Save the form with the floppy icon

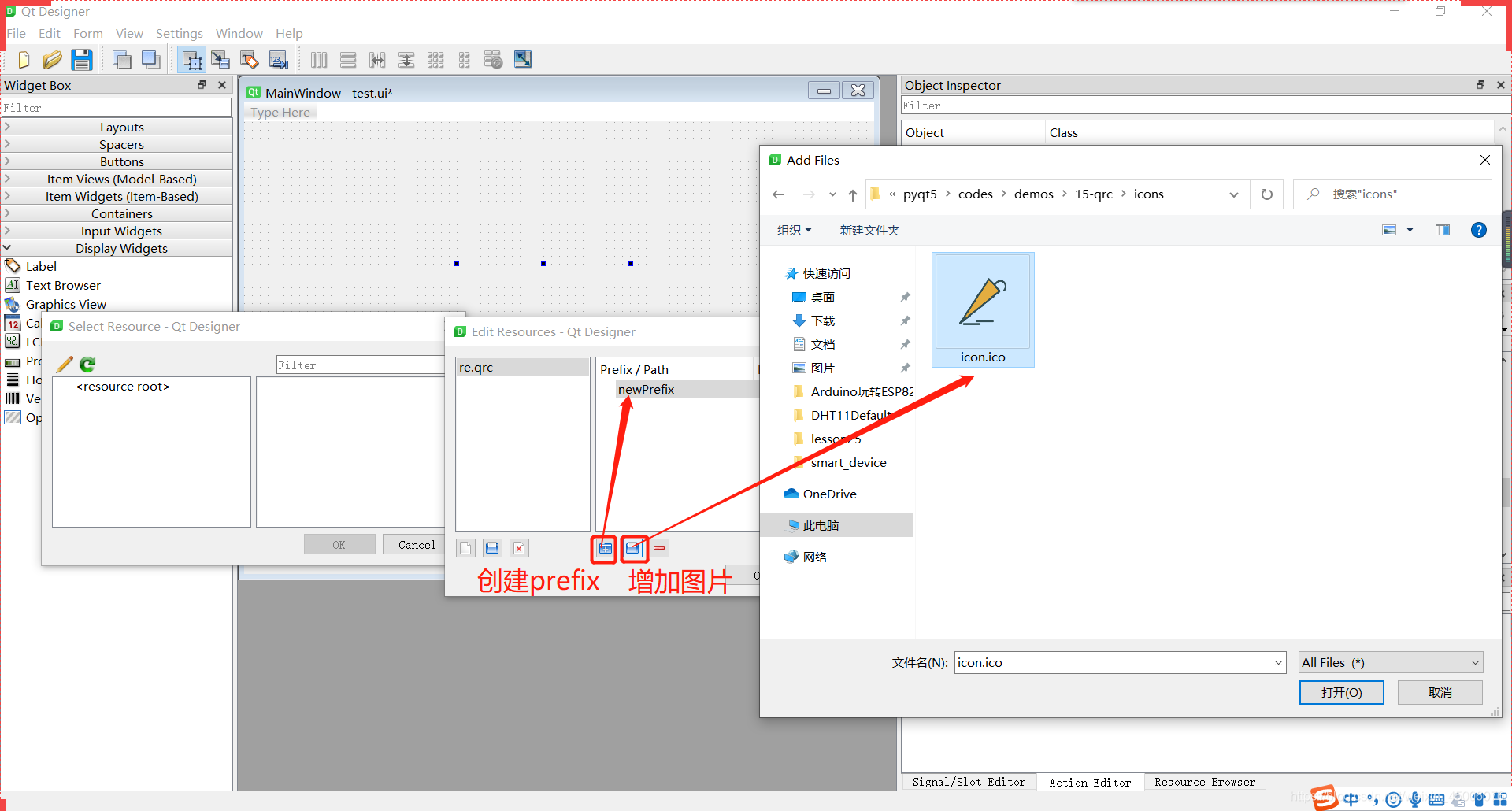(81, 60)
